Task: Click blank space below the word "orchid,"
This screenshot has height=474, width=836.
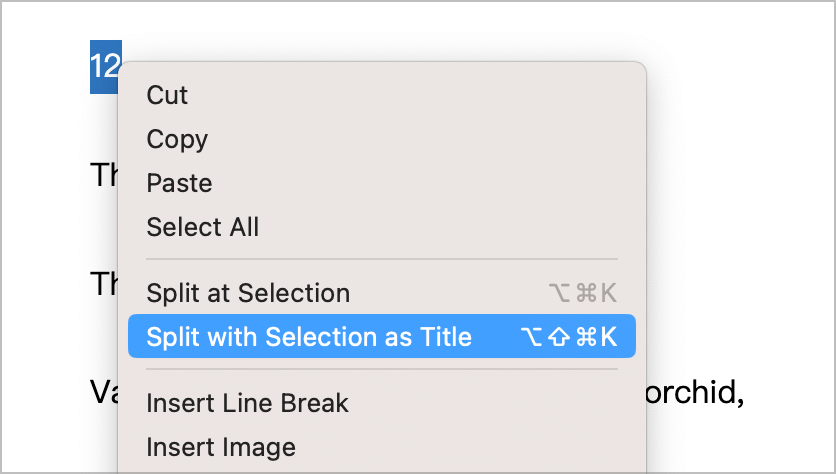Action: [x=695, y=443]
